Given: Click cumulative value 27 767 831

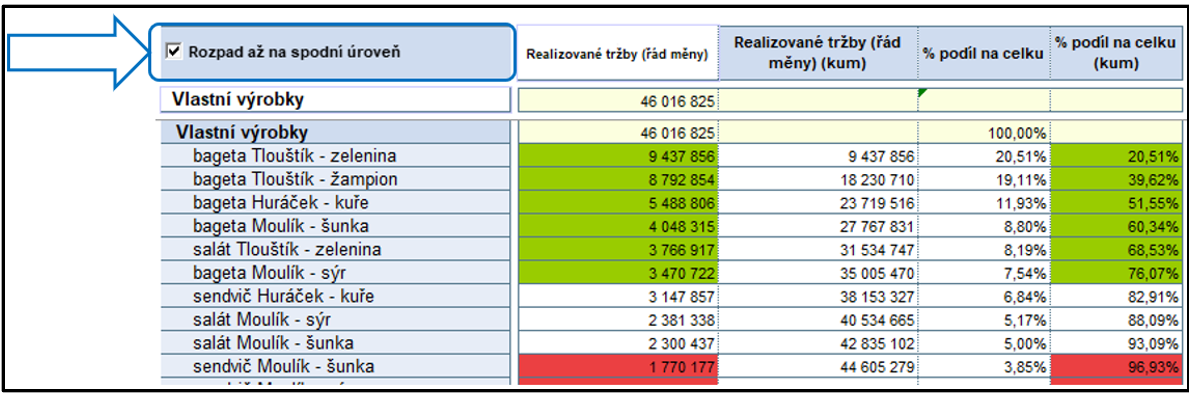Looking at the screenshot, I should [x=818, y=227].
